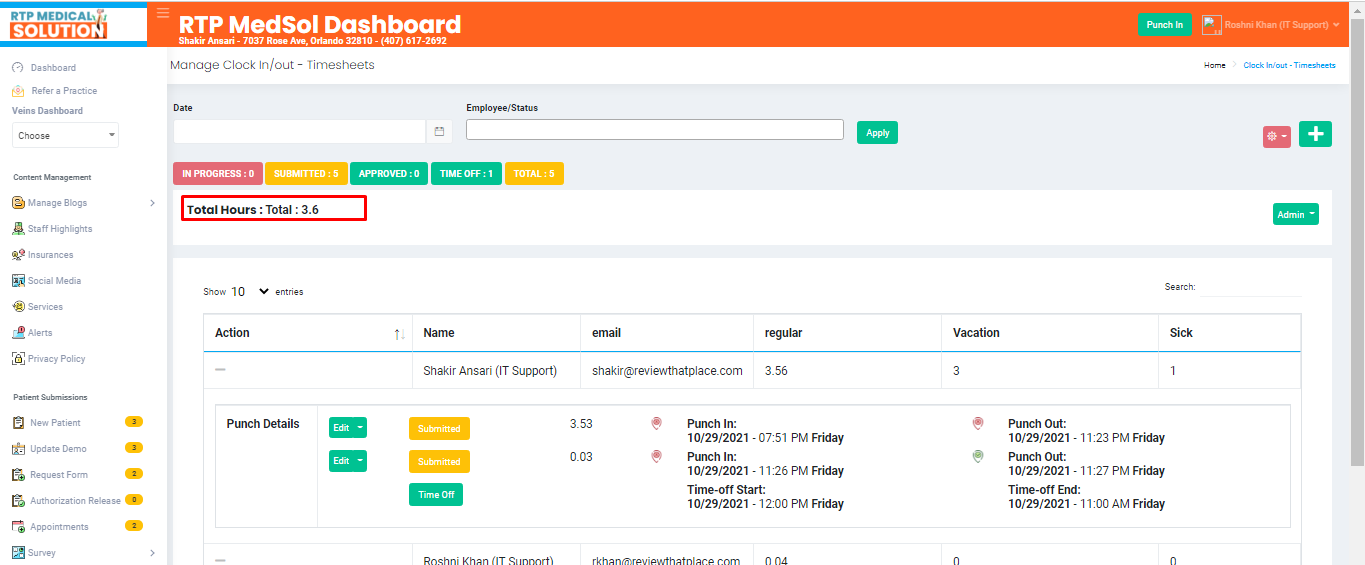The width and height of the screenshot is (1365, 565).
Task: Select the Staff Highlights icon
Action: (18, 229)
